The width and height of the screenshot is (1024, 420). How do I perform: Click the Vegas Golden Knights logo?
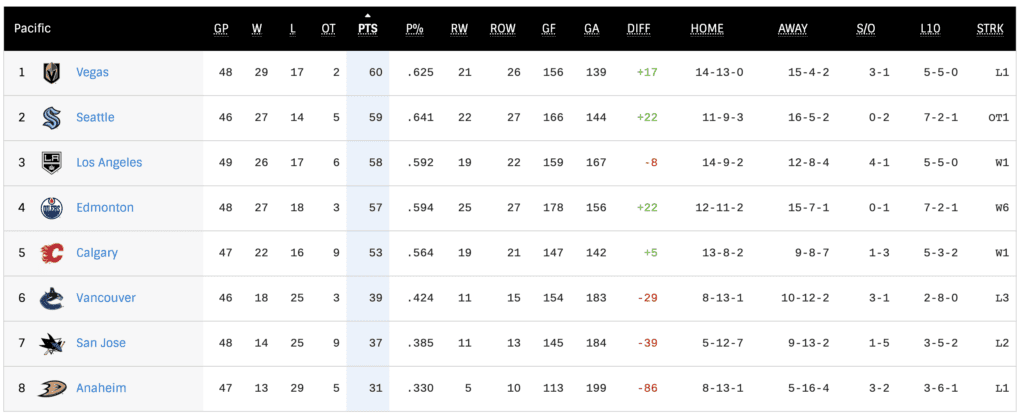point(51,73)
